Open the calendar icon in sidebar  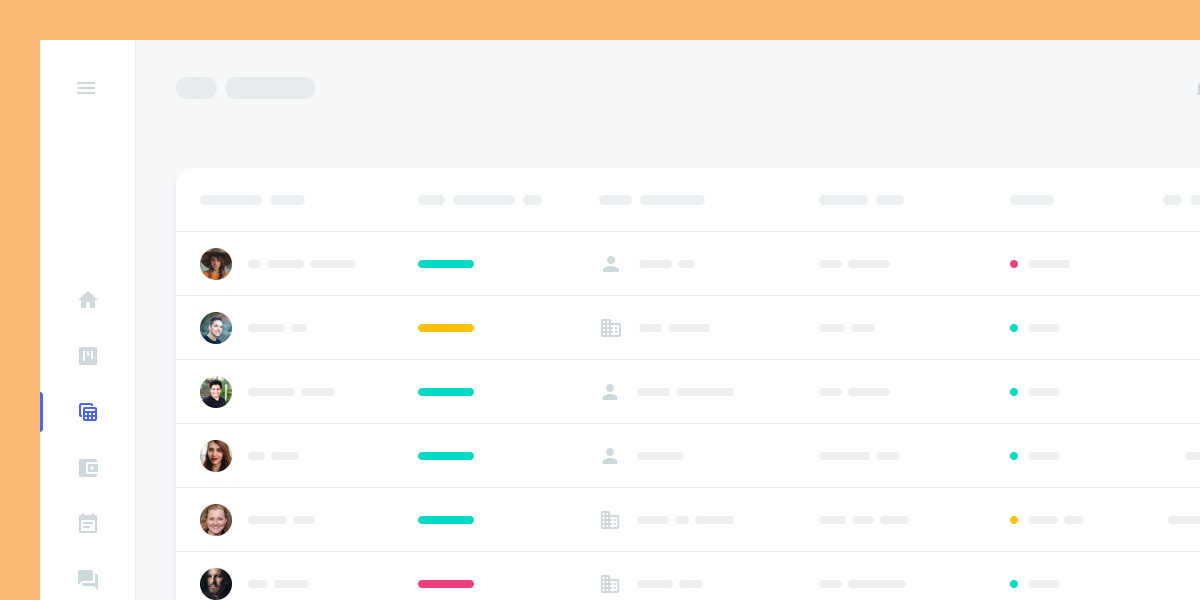[88, 523]
